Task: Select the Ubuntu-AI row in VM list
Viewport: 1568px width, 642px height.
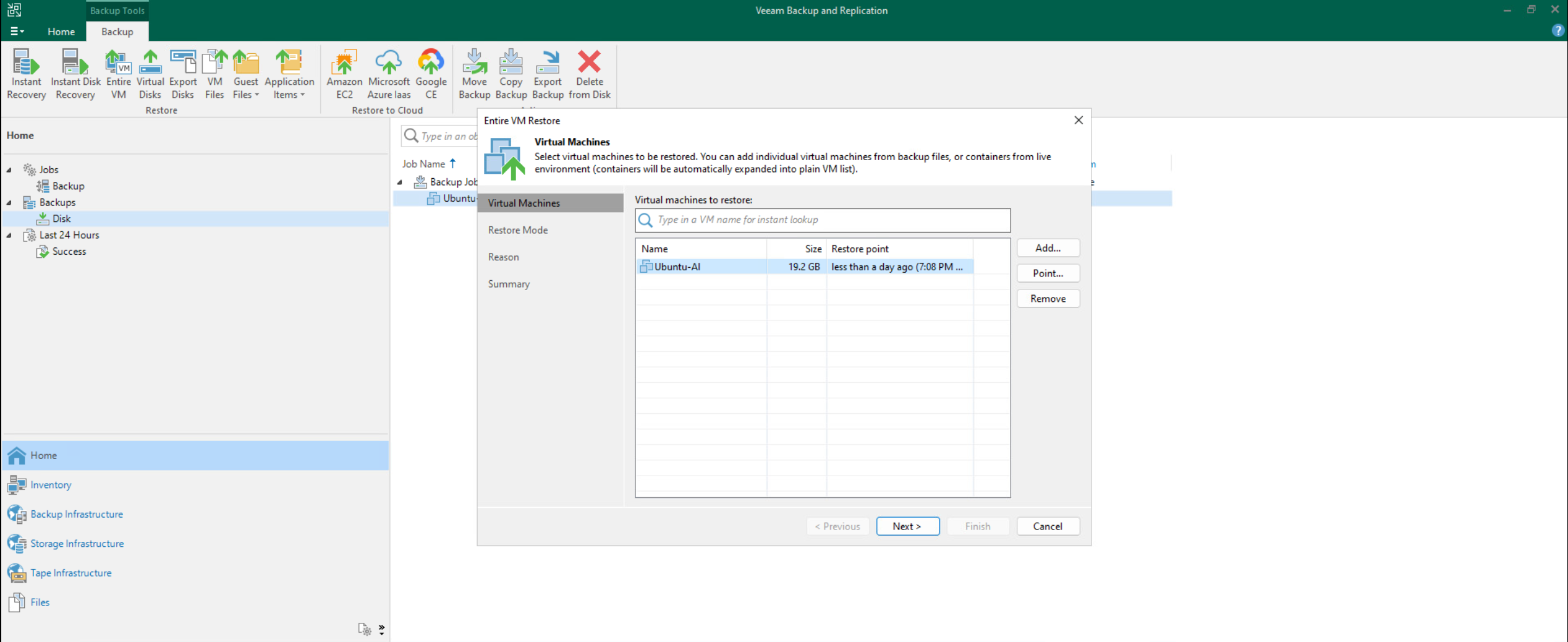Action: click(804, 267)
